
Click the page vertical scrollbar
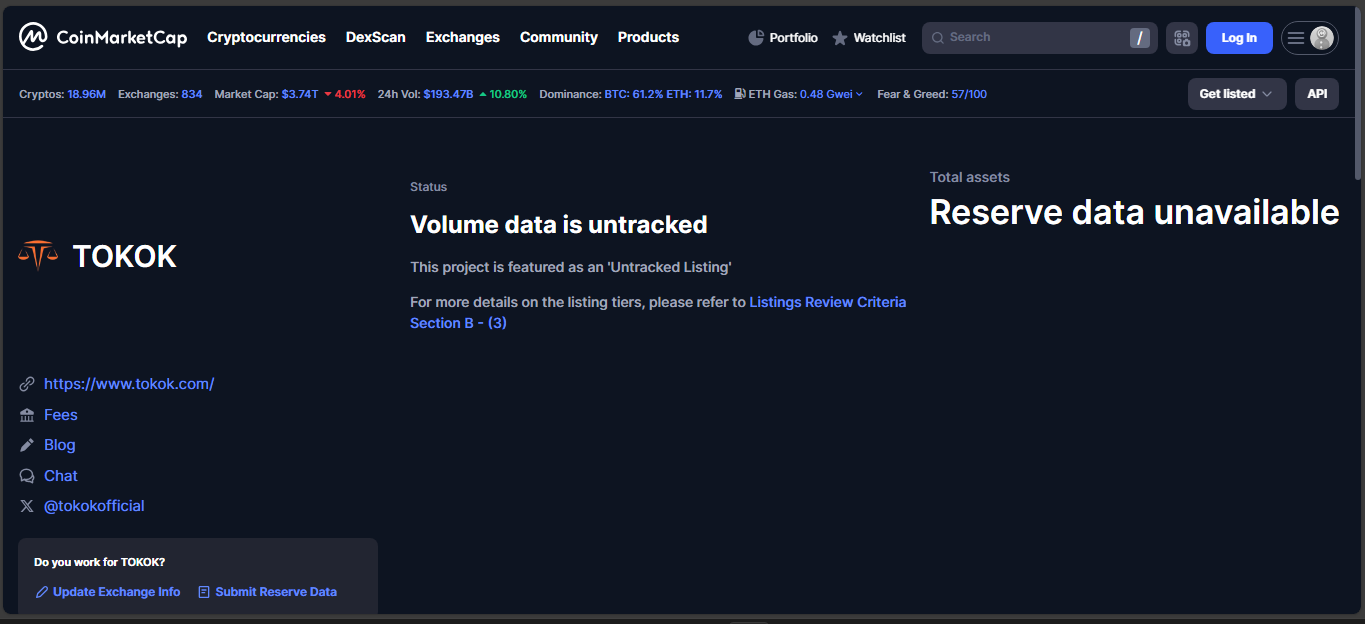[x=1357, y=95]
